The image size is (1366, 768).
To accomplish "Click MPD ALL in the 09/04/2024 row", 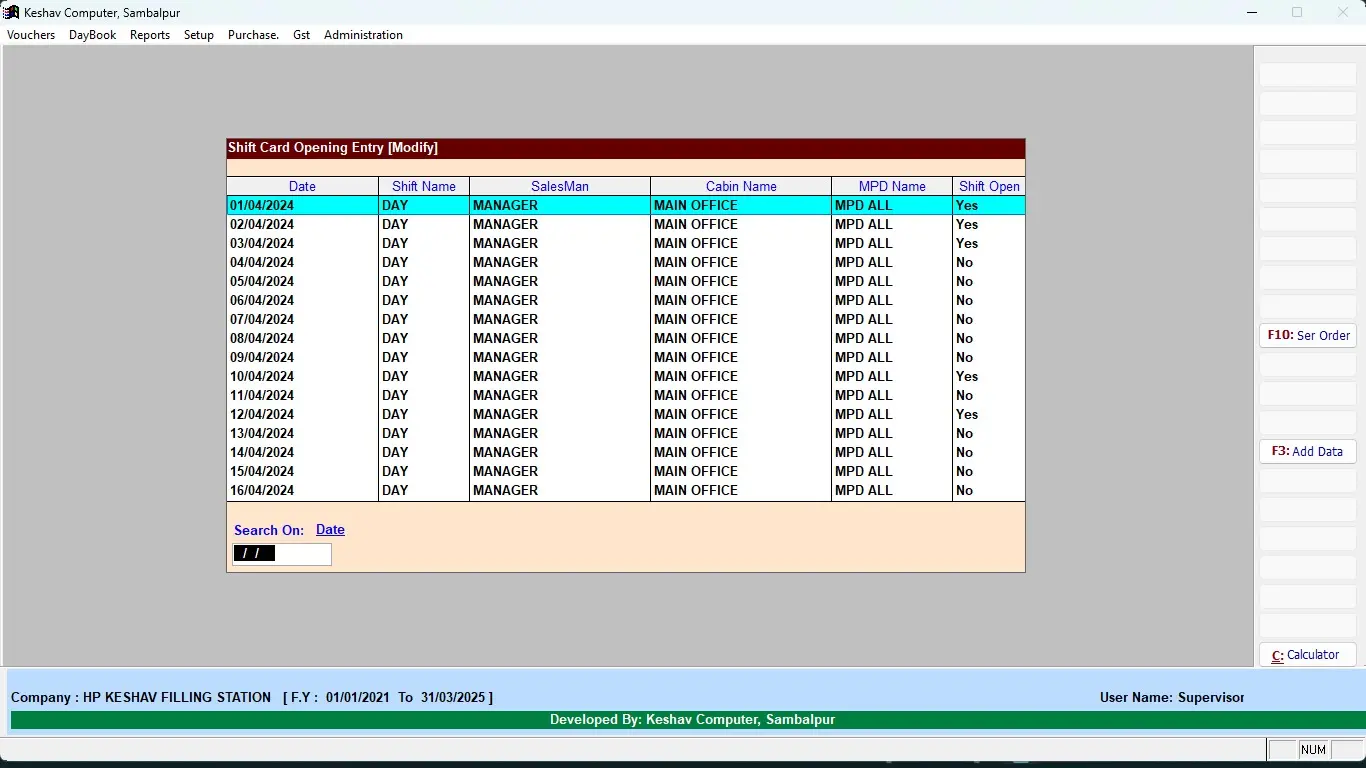I will coord(864,357).
